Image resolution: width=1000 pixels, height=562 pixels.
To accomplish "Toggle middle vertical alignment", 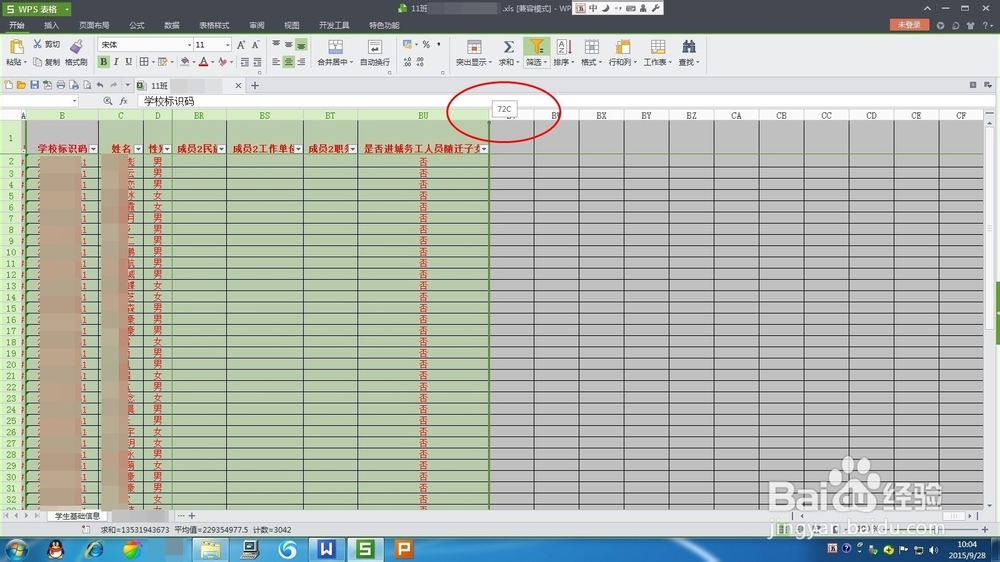I will pos(288,45).
